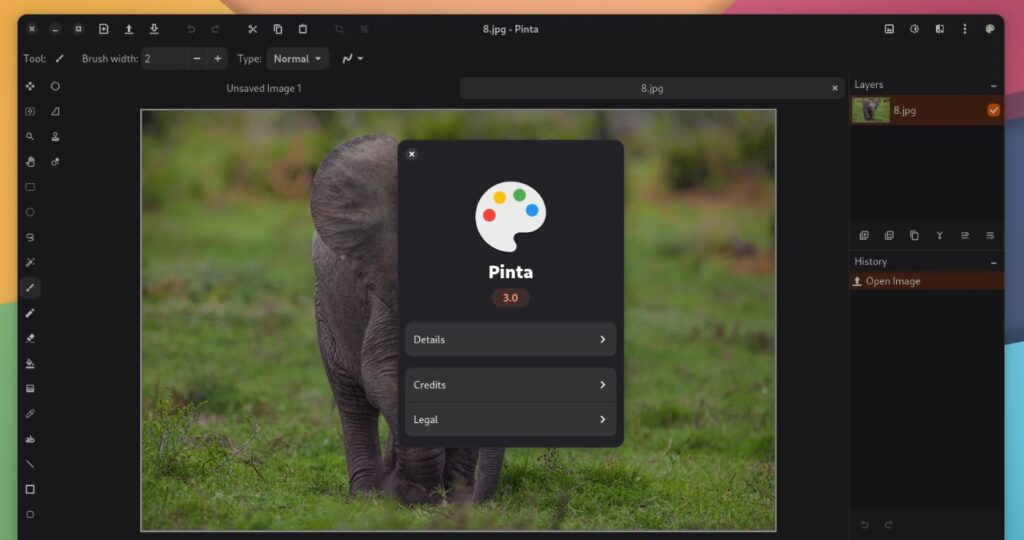Screen dimensions: 1024x540
Task: Increase brush width with plus button
Action: click(217, 59)
